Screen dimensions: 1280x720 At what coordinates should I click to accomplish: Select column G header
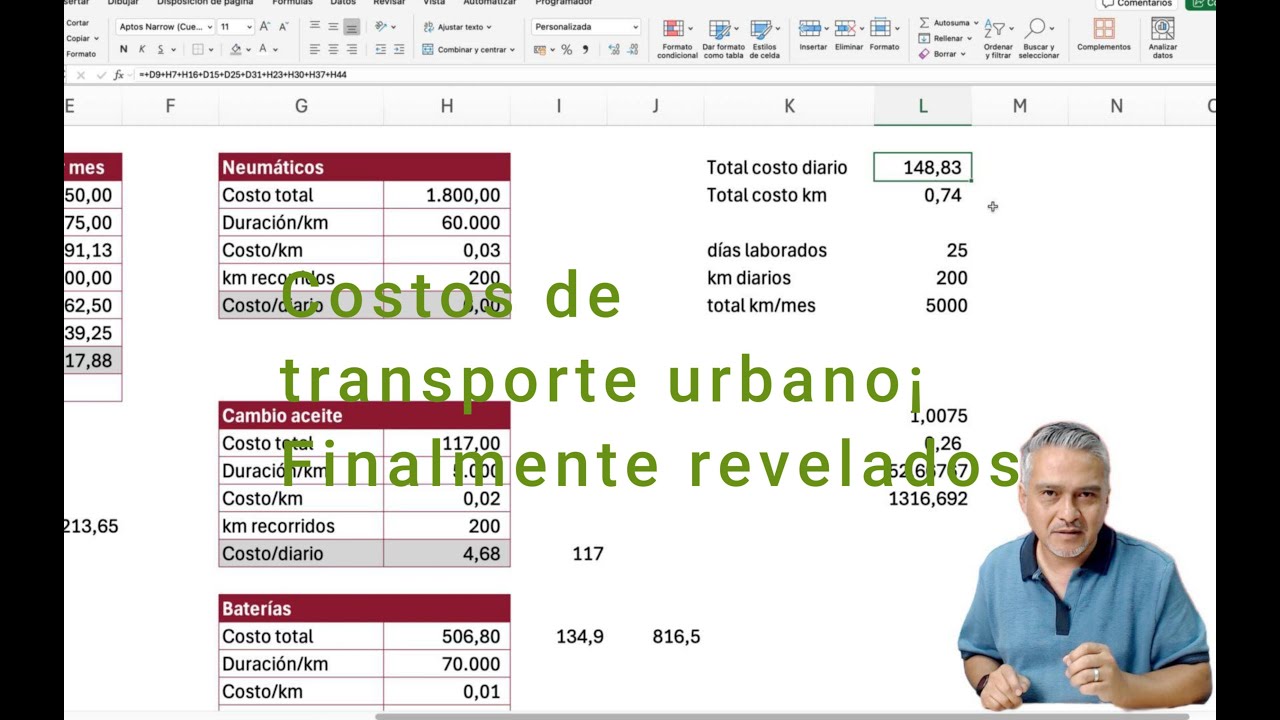tap(301, 106)
